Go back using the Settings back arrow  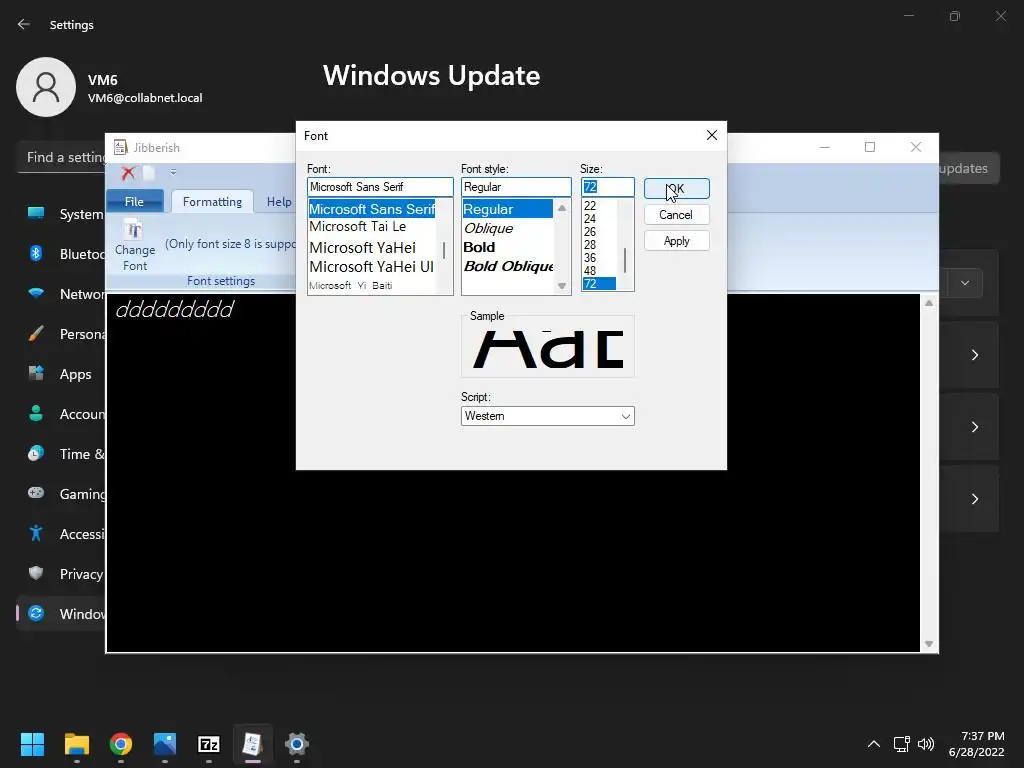pyautogui.click(x=24, y=24)
